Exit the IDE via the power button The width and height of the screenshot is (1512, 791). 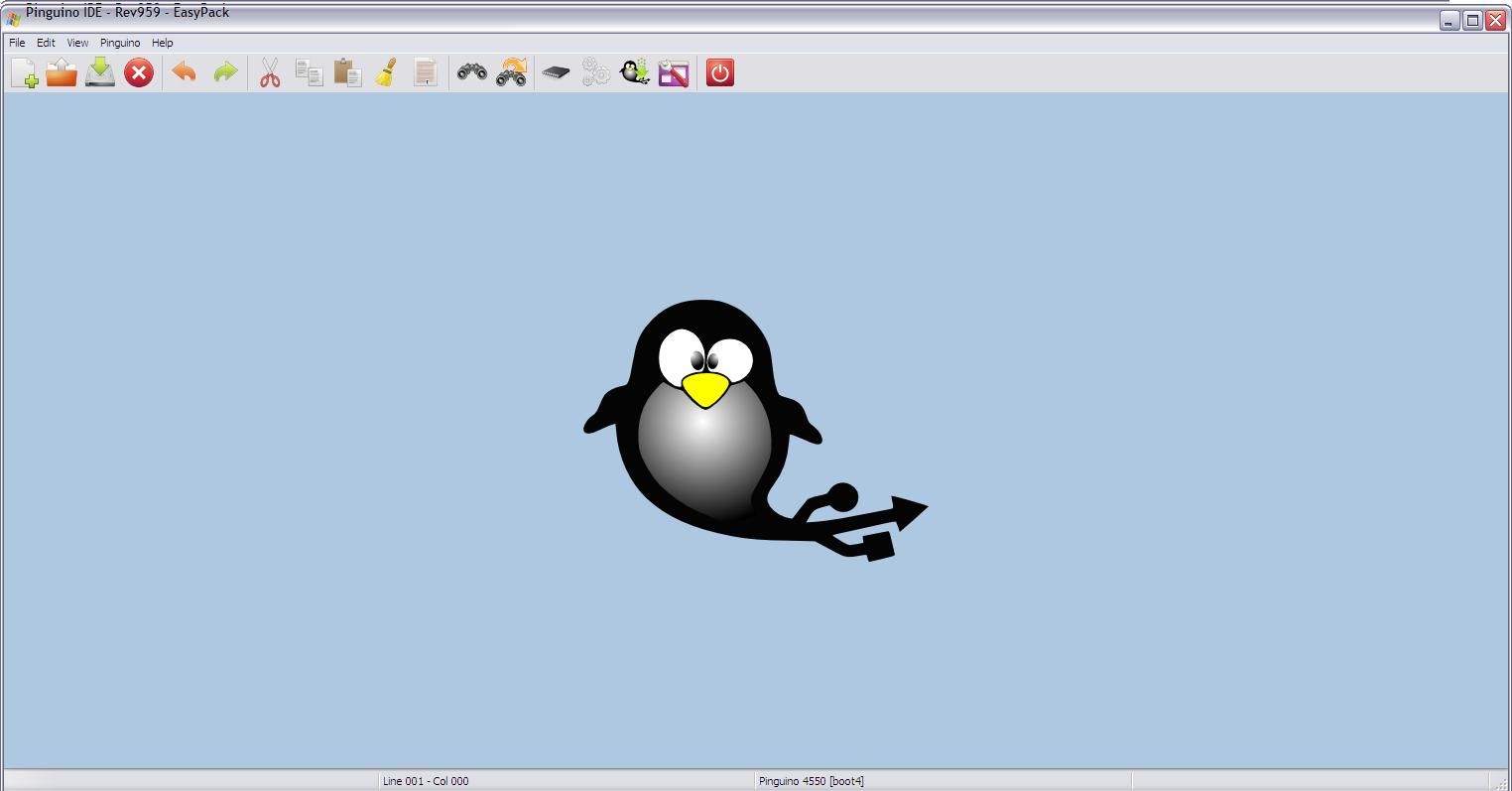(718, 71)
